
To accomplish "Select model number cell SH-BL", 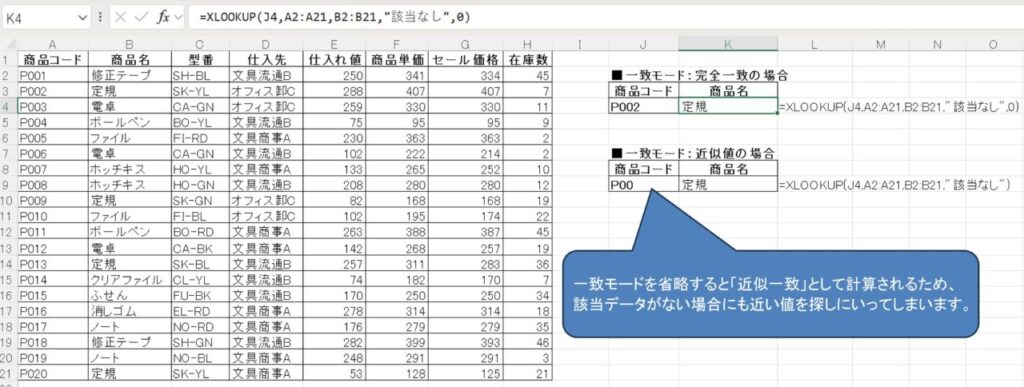I will point(200,75).
